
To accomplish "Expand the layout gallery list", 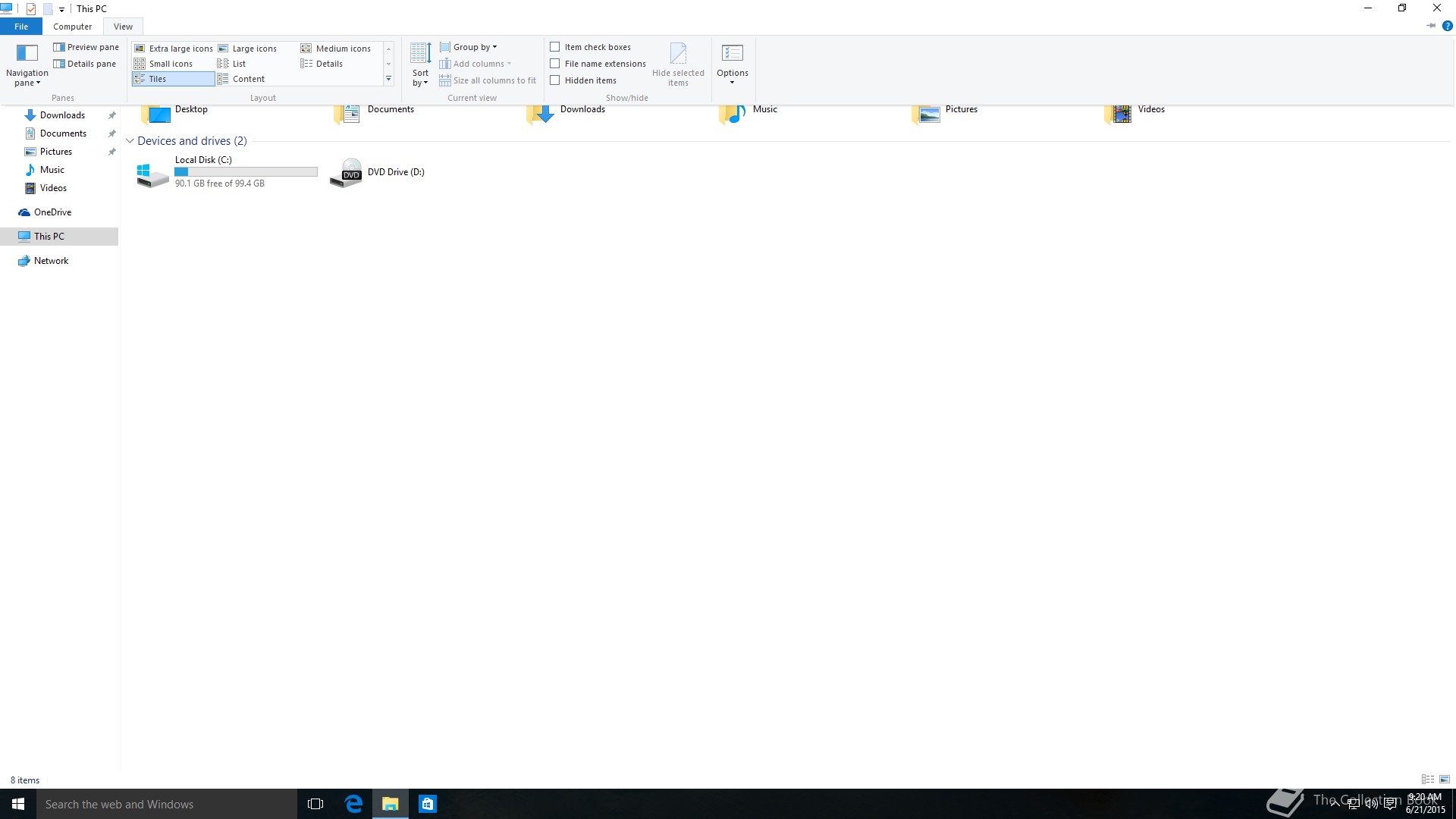I will tap(388, 79).
